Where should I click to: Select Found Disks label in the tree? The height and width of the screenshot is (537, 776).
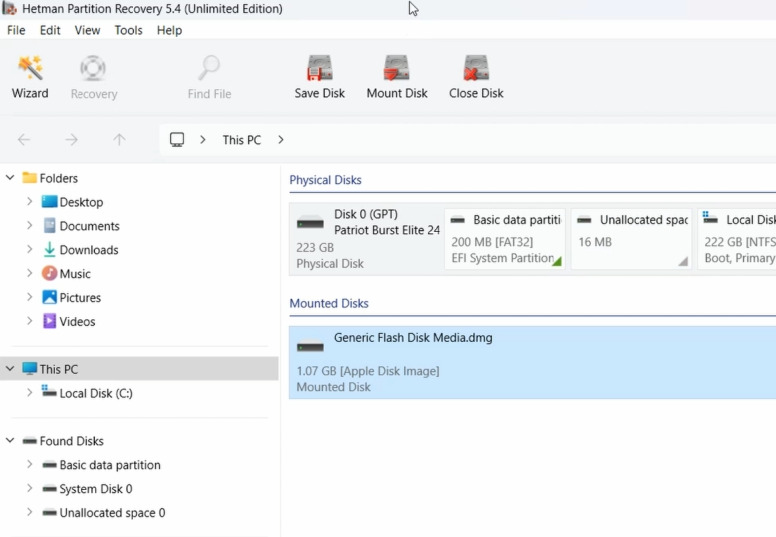[71, 441]
